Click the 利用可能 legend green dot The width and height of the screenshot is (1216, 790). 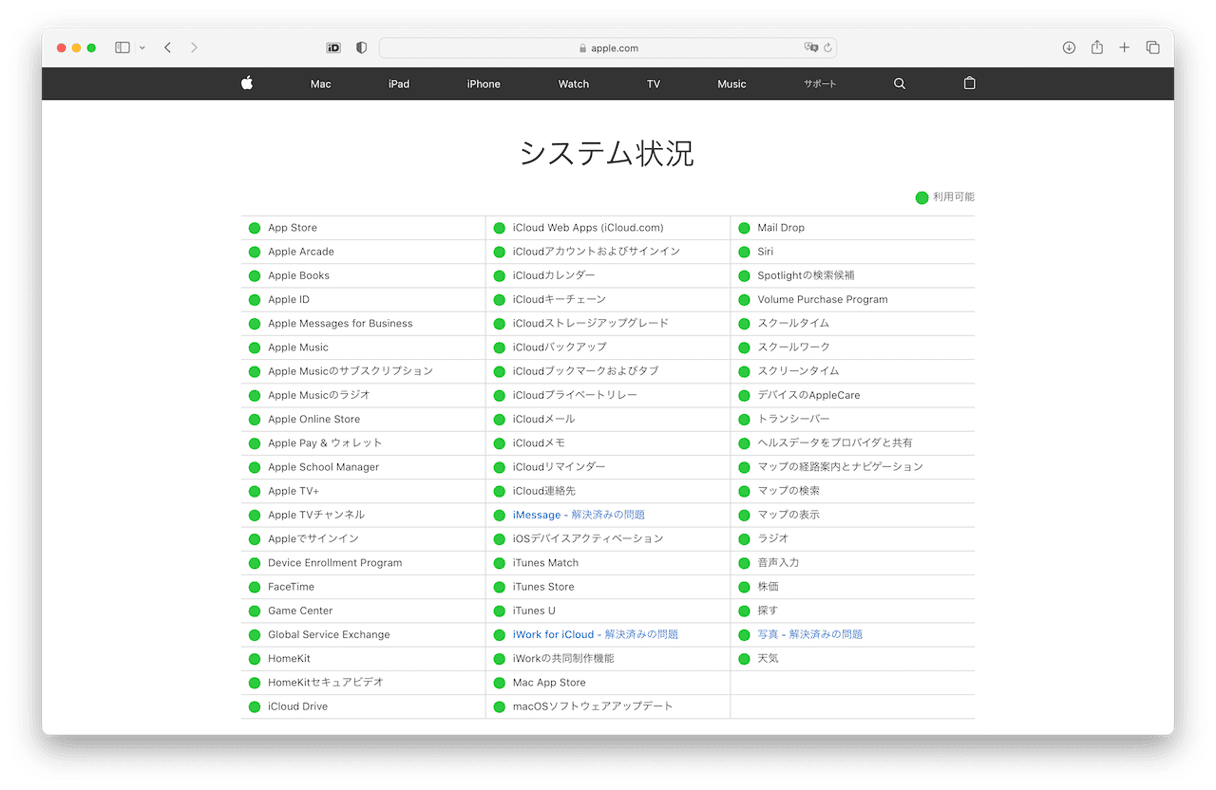[922, 197]
